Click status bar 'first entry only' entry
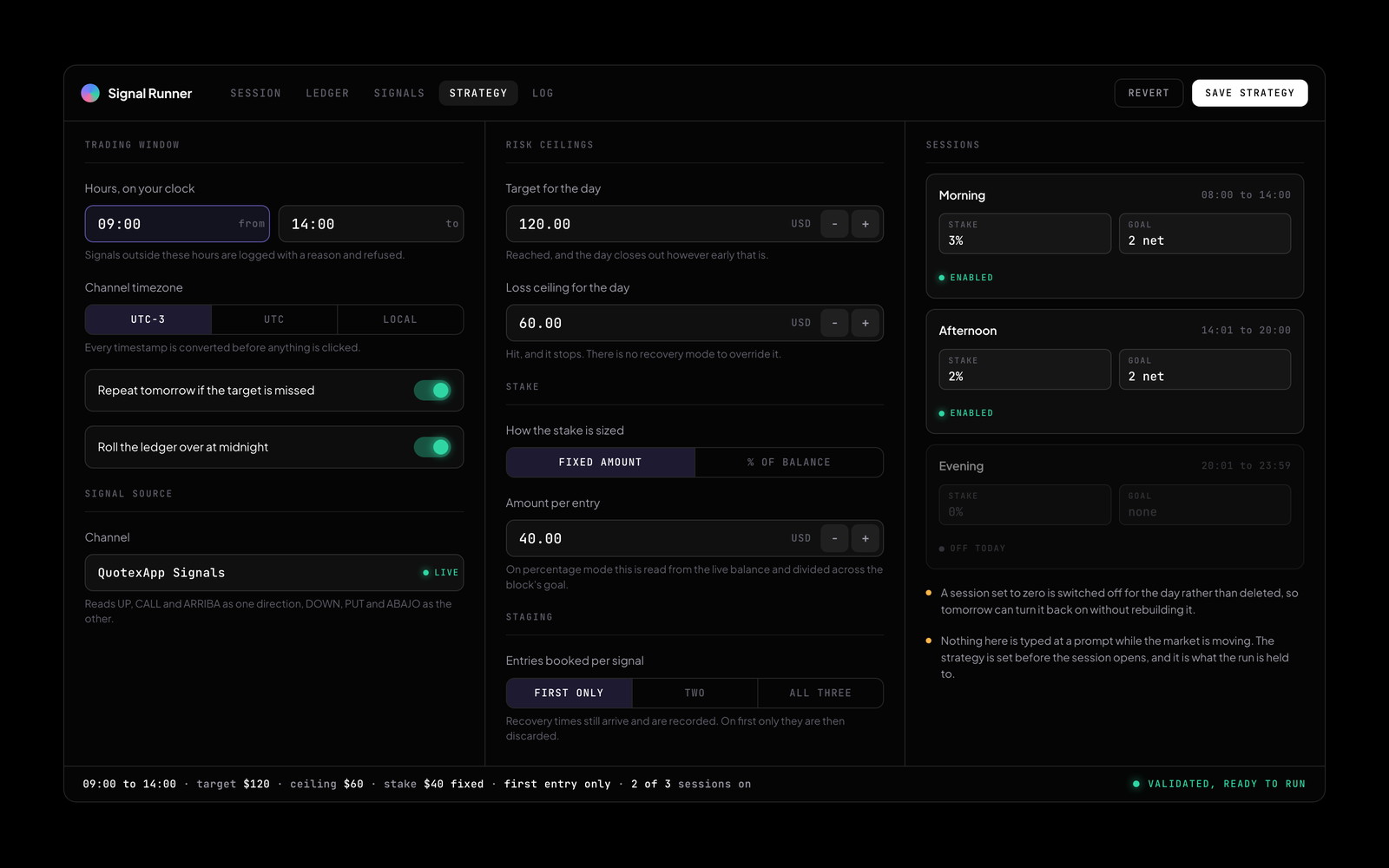The image size is (1389, 868). (x=557, y=784)
